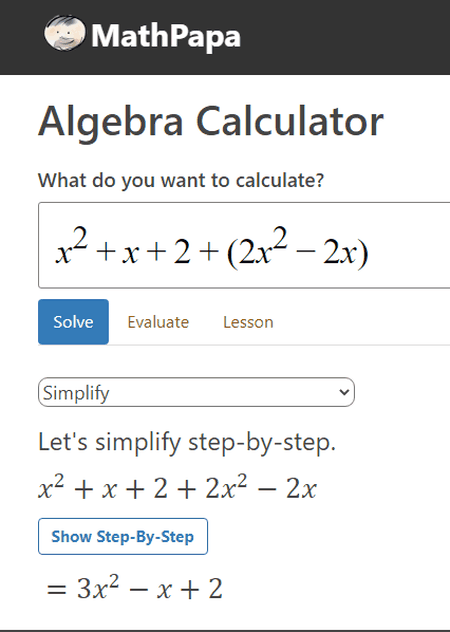This screenshot has height=632, width=450.
Task: Click the Show Step-By-Step button
Action: click(123, 536)
